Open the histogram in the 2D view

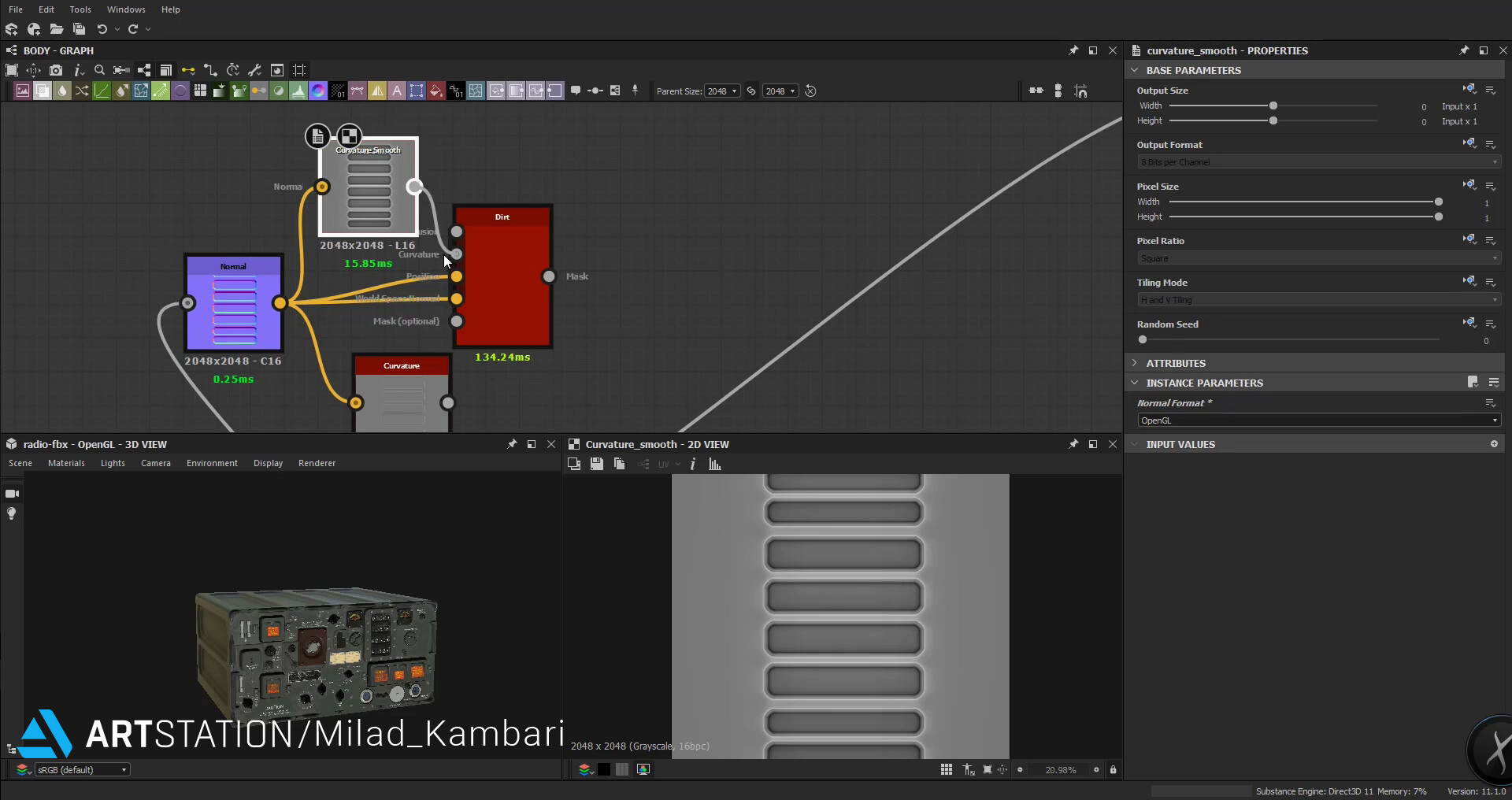[713, 464]
